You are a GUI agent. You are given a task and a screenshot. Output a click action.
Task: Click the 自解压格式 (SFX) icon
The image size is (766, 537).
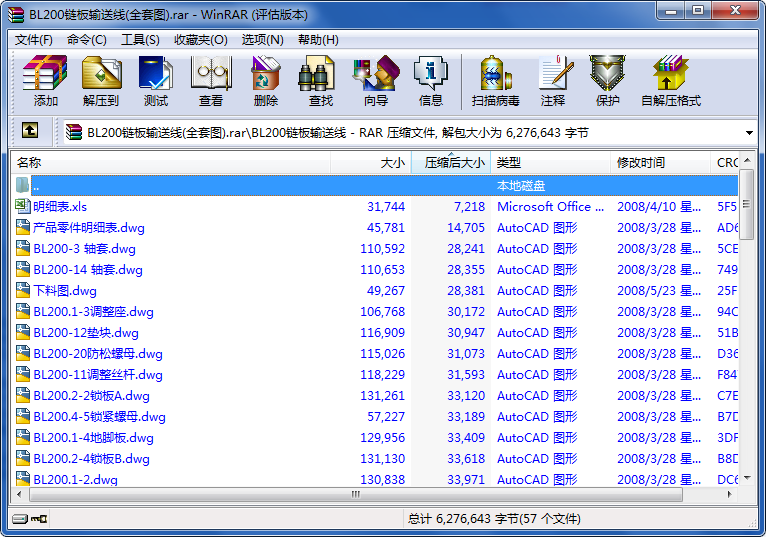click(671, 73)
